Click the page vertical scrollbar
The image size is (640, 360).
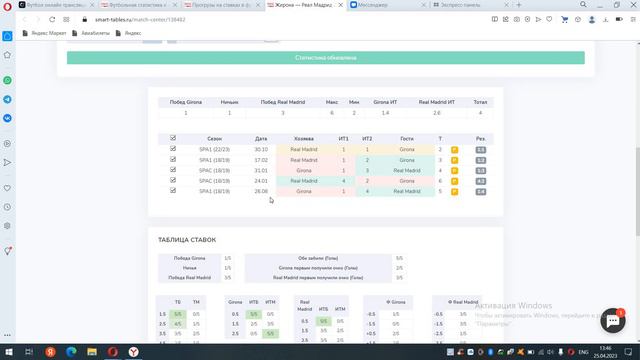pyautogui.click(x=638, y=192)
